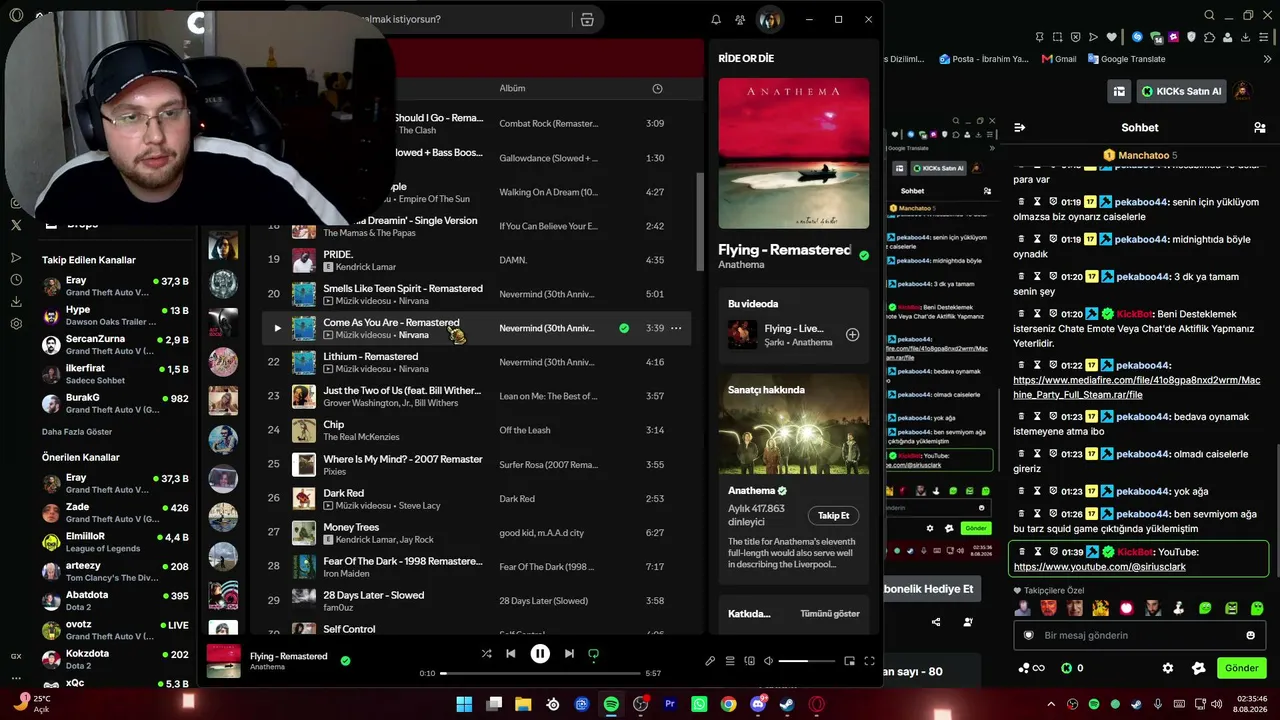
Task: Skip to the next track
Action: point(569,654)
